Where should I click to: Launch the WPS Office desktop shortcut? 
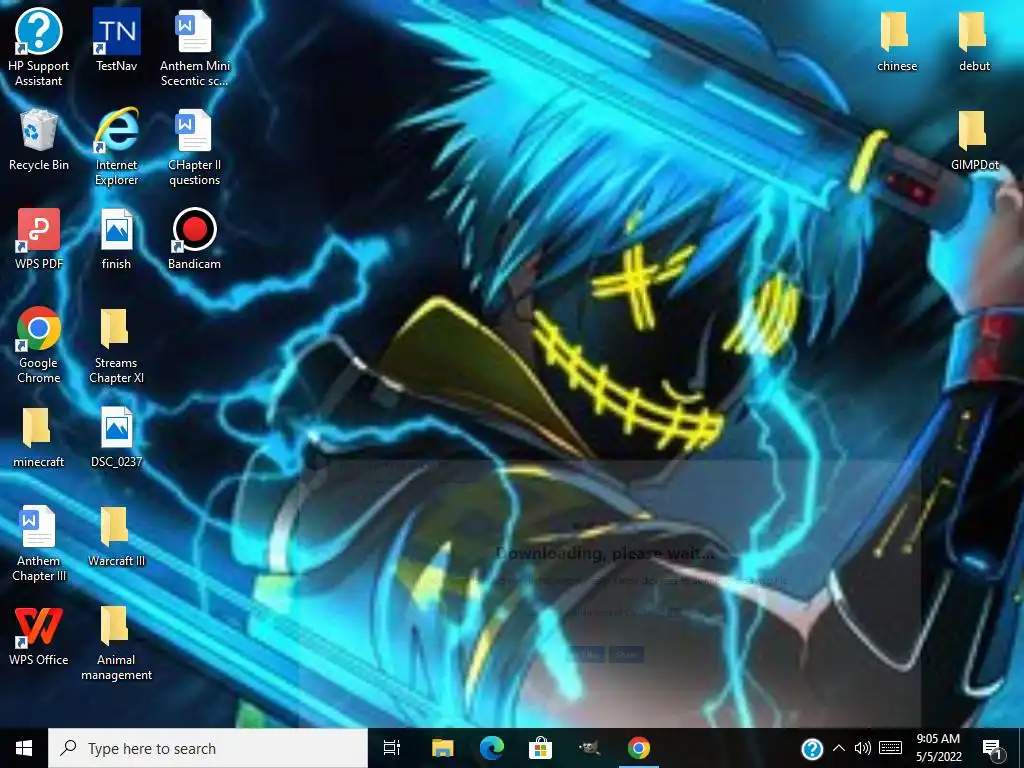point(39,636)
